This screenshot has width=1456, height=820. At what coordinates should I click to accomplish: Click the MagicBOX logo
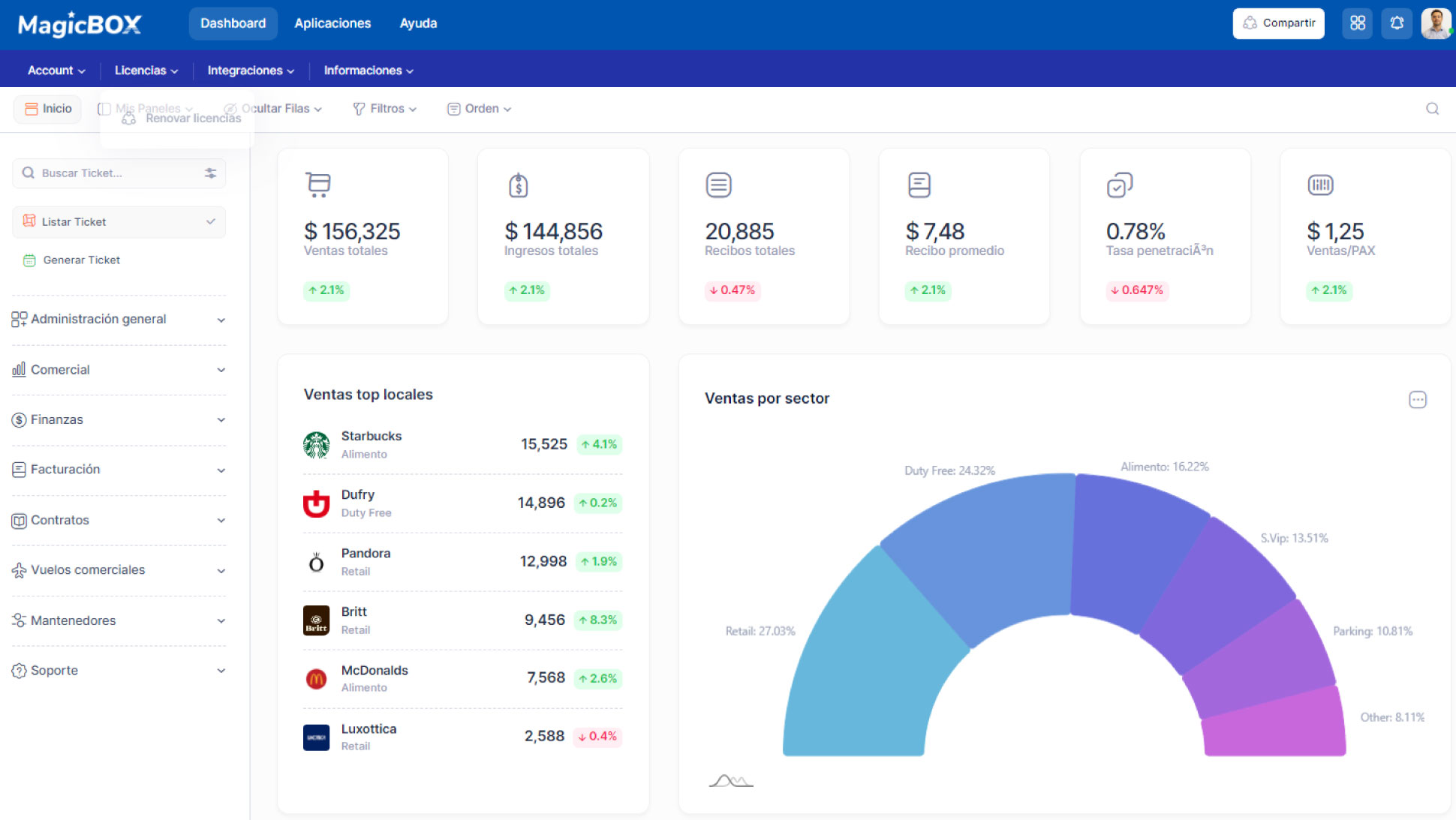click(x=80, y=24)
